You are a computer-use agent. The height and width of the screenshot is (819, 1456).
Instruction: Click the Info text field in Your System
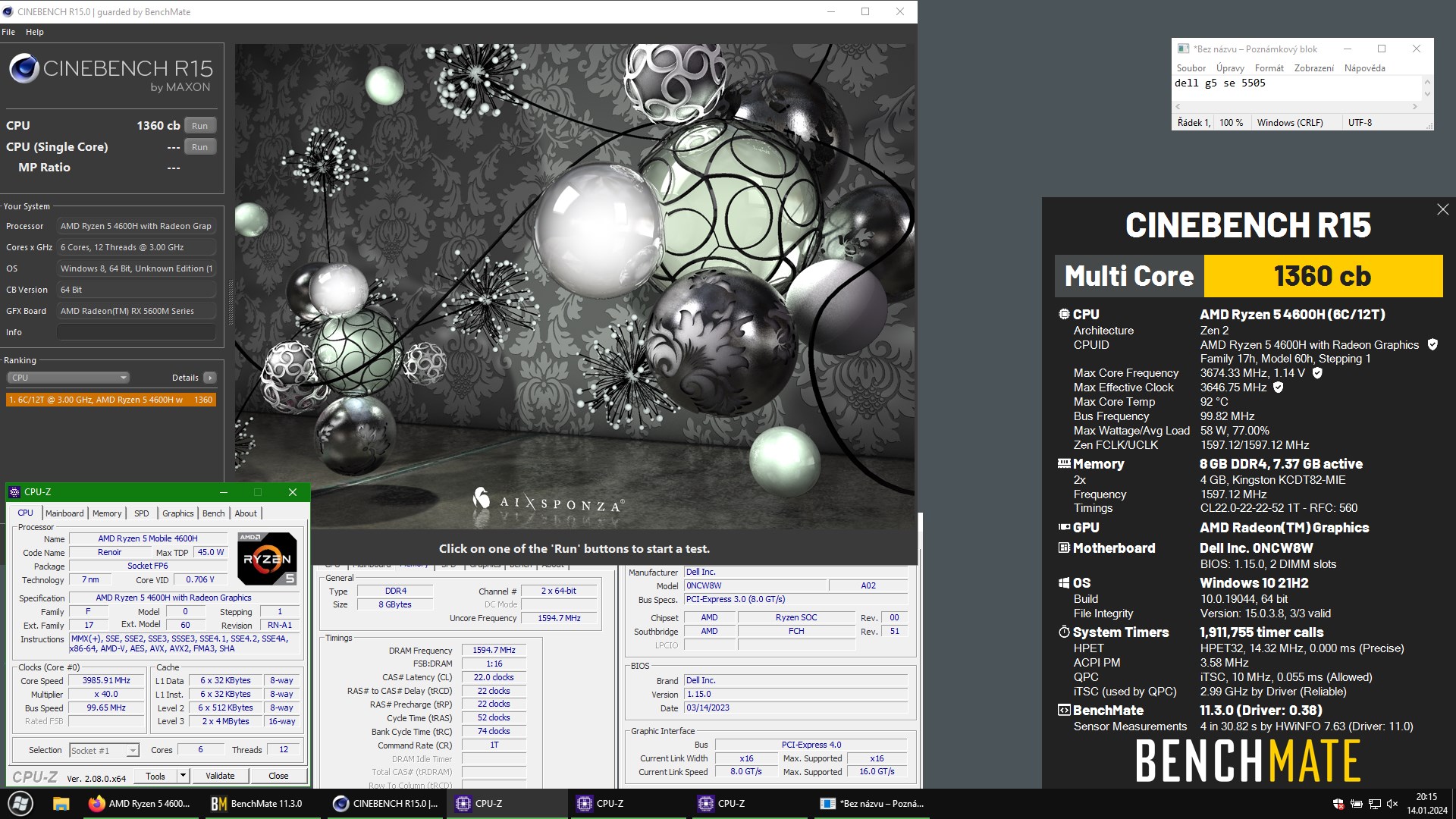[x=136, y=332]
